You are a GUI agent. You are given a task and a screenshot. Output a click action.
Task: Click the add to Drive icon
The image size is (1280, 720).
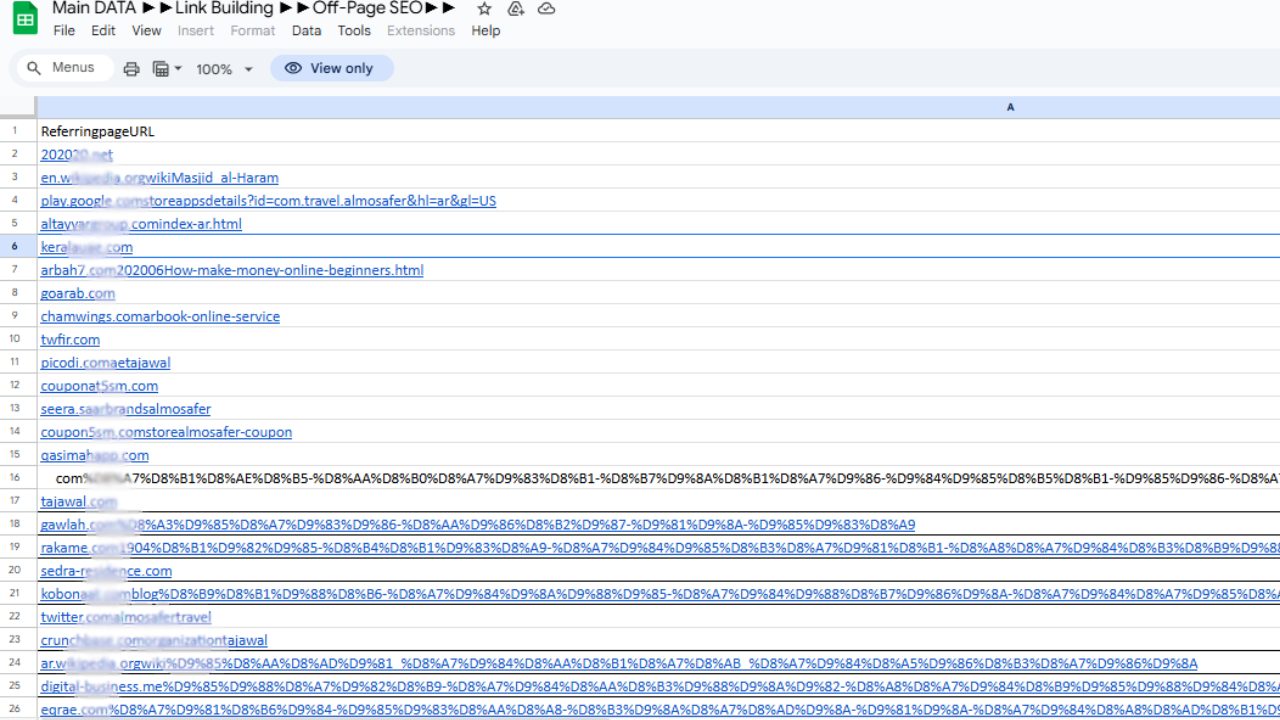pyautogui.click(x=516, y=9)
